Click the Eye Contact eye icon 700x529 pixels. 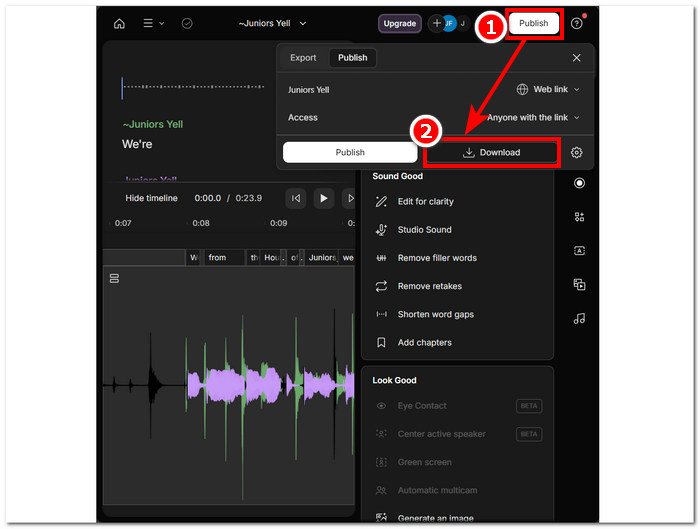(x=381, y=406)
